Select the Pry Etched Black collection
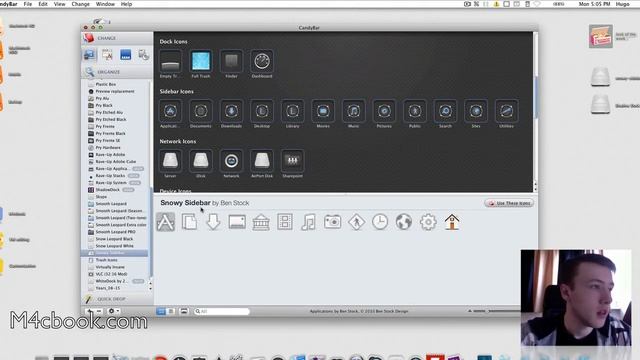 (116, 120)
